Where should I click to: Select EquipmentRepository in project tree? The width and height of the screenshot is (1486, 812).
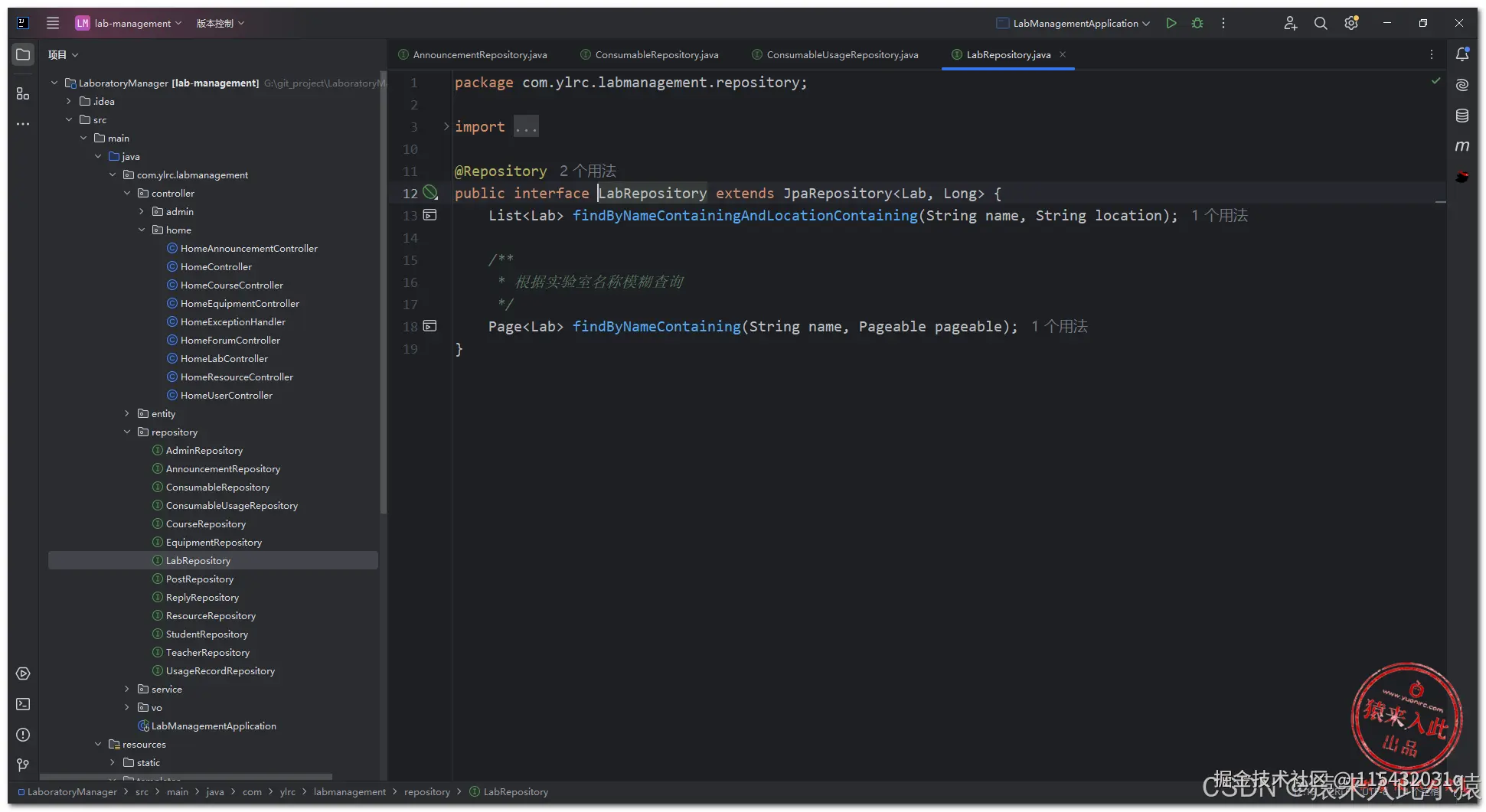[x=214, y=542]
